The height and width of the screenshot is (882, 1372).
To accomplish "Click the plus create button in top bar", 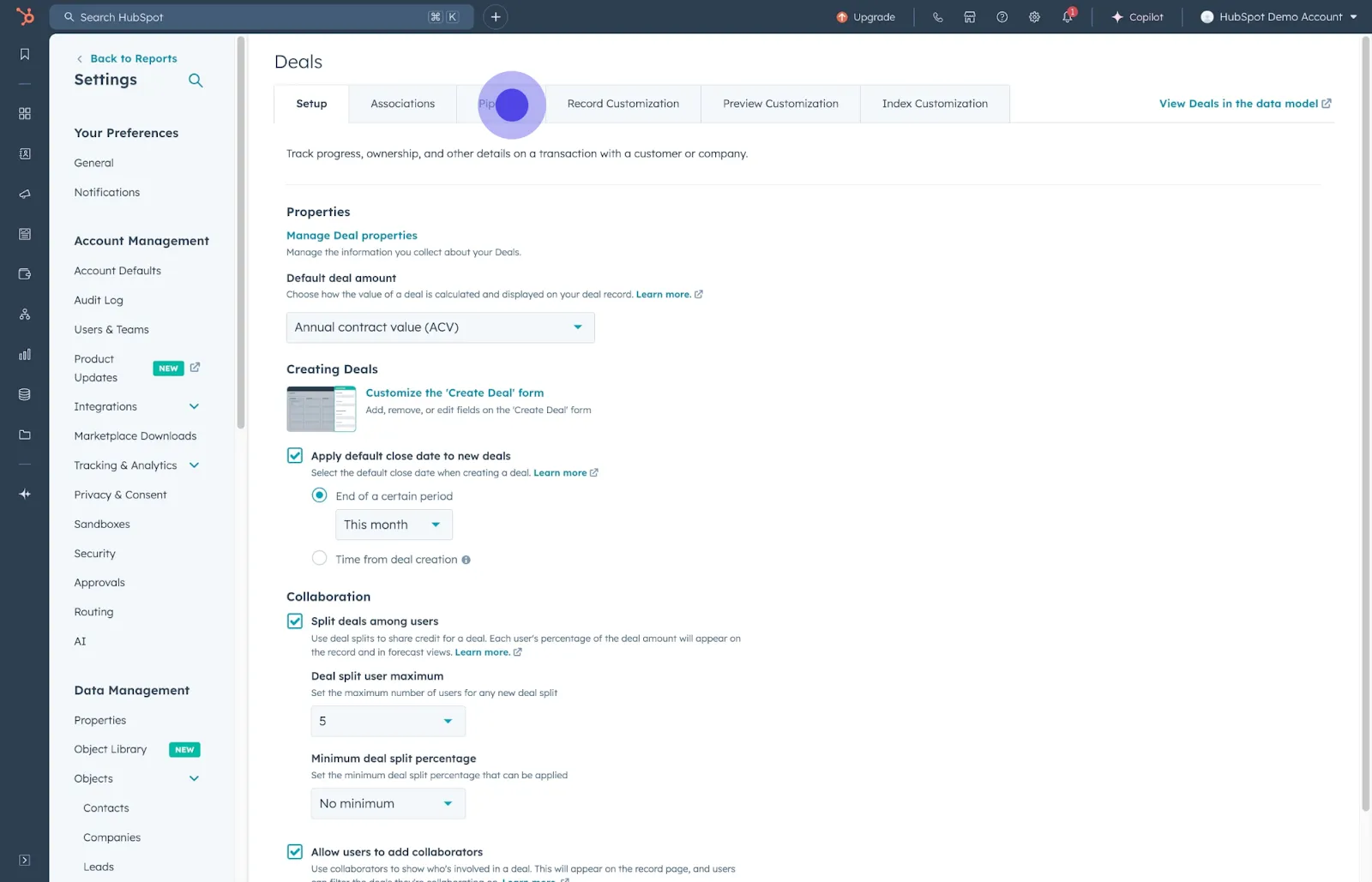I will coord(496,17).
